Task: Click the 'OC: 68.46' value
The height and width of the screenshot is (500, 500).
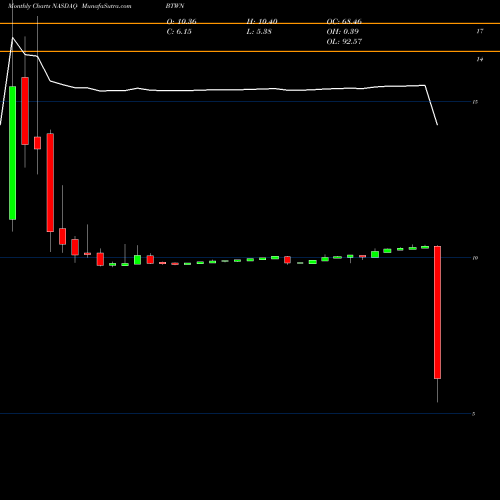Action: pos(344,21)
